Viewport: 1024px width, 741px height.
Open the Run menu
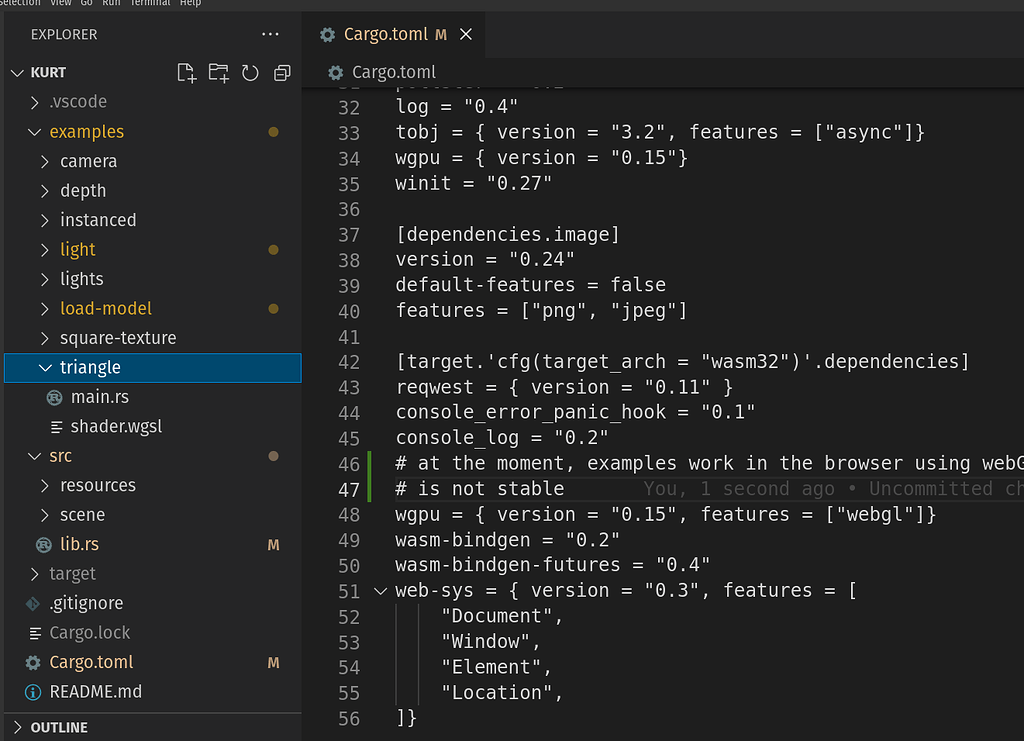pyautogui.click(x=111, y=4)
